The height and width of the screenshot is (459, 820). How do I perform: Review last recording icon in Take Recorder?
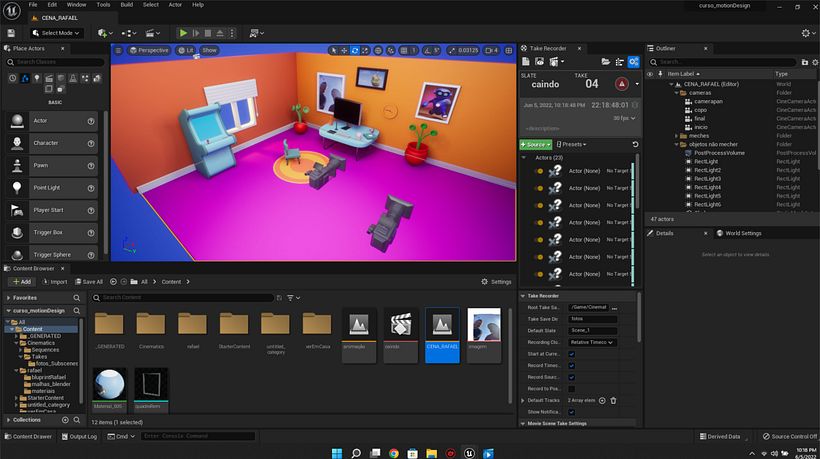(539, 62)
